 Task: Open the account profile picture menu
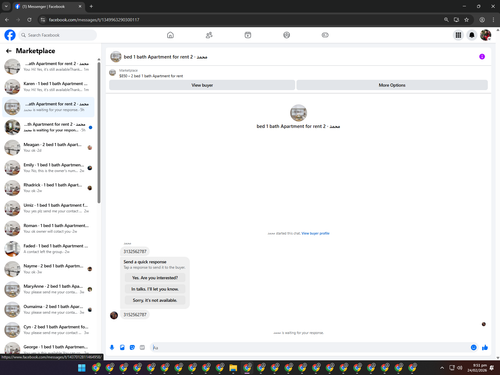pyautogui.click(x=485, y=35)
